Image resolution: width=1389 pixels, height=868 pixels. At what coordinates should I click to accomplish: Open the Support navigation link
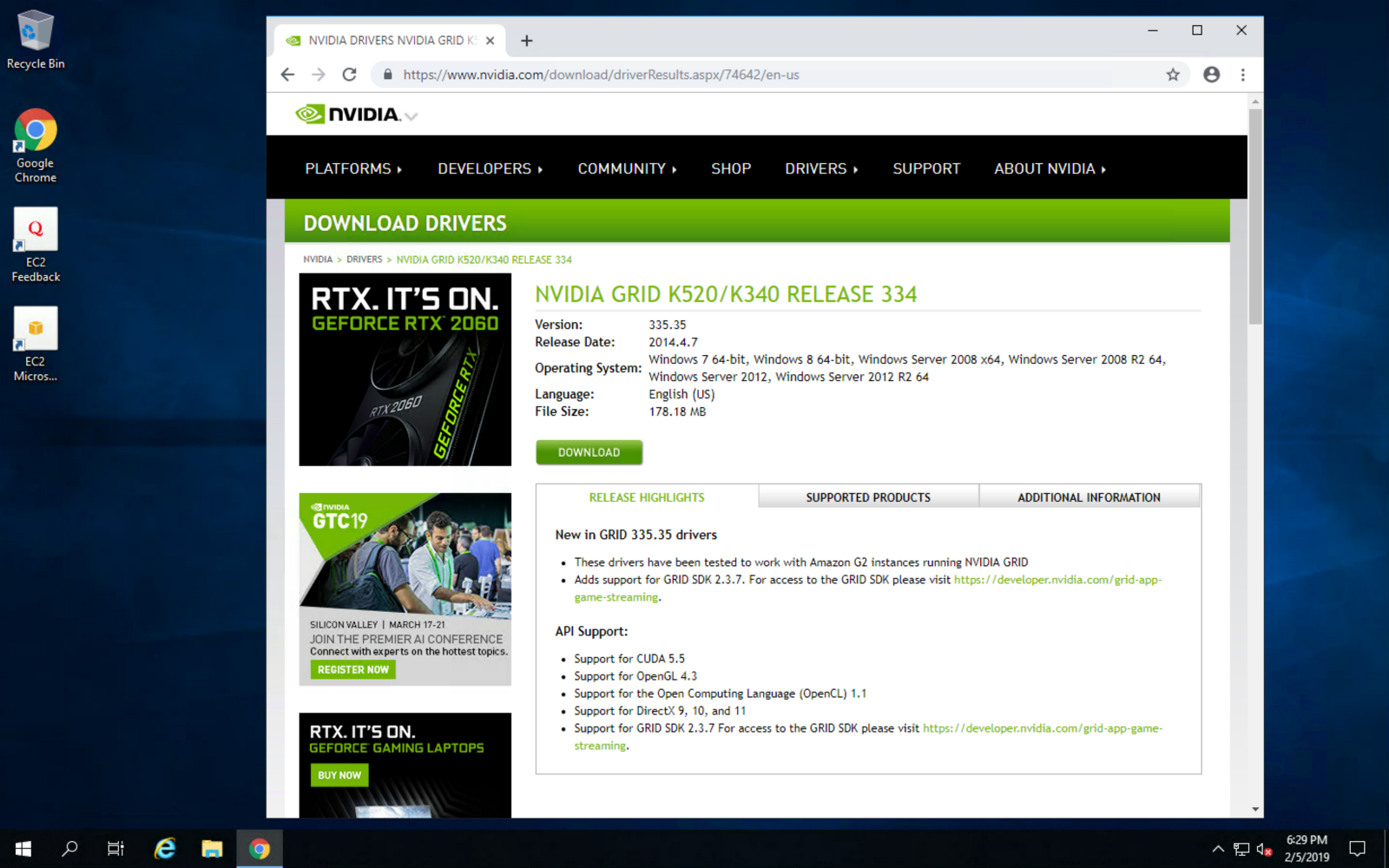pos(926,168)
